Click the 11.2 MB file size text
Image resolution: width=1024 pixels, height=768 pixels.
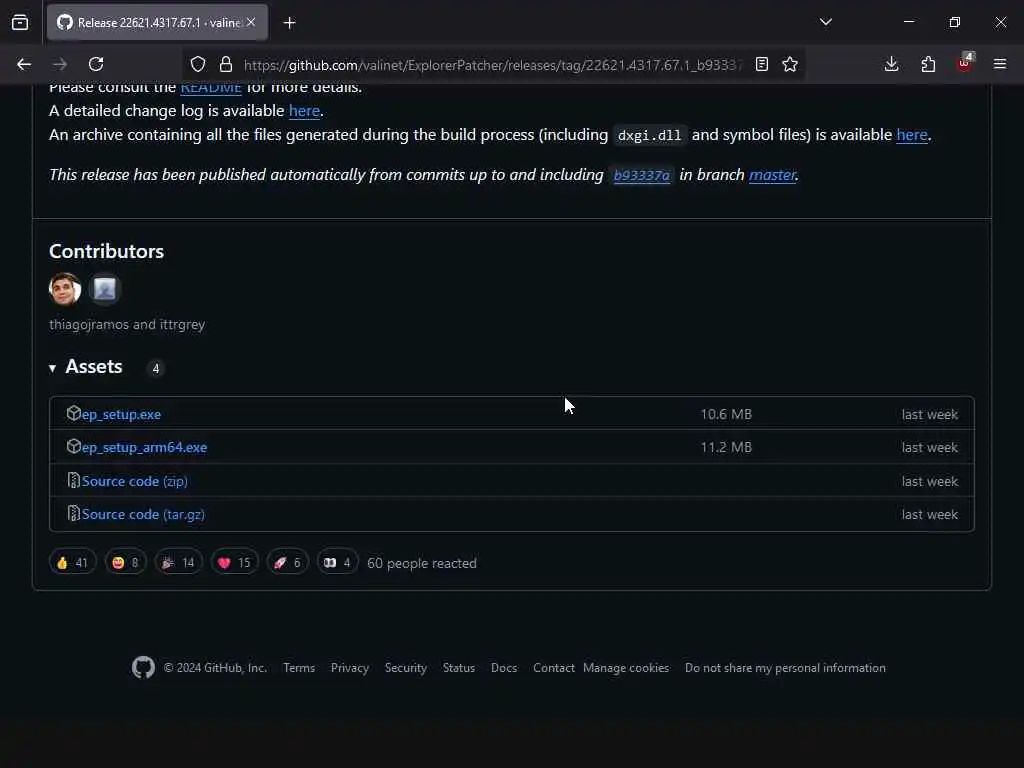pos(726,447)
